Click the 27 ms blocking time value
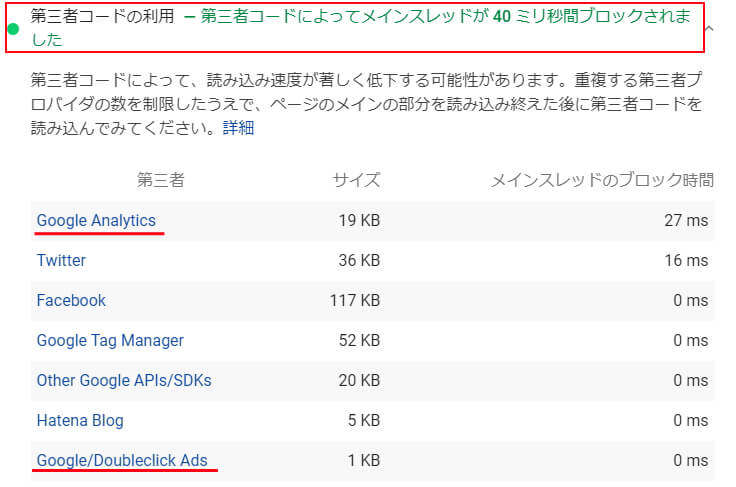736x487 pixels. click(686, 221)
